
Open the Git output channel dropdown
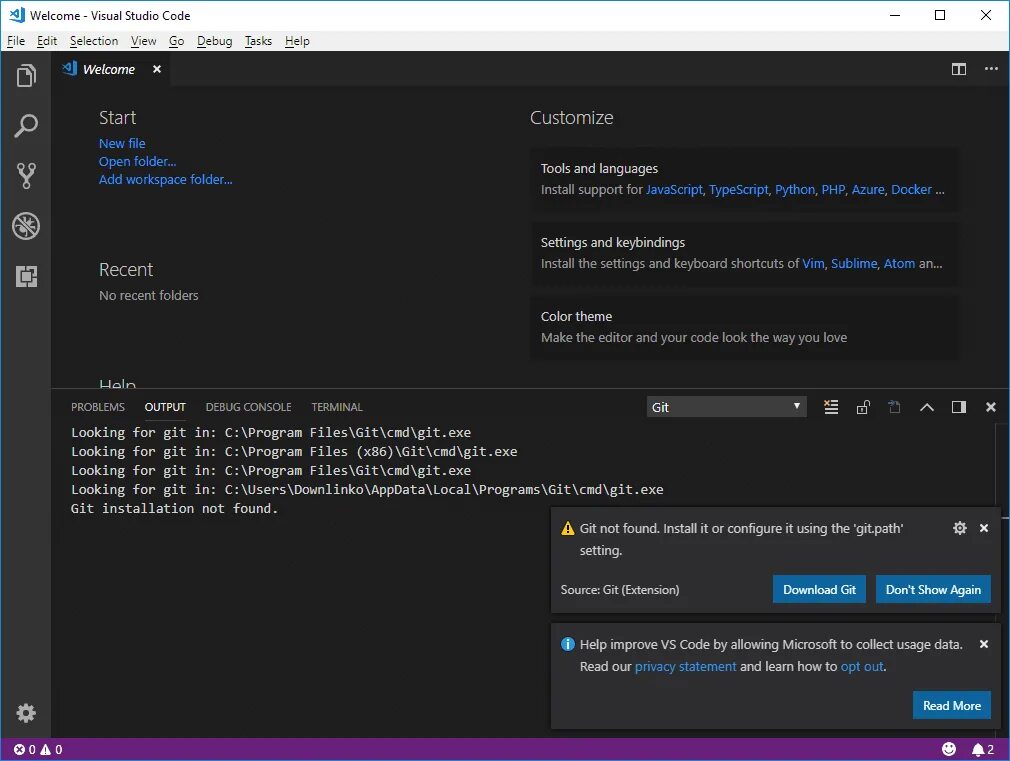point(727,407)
